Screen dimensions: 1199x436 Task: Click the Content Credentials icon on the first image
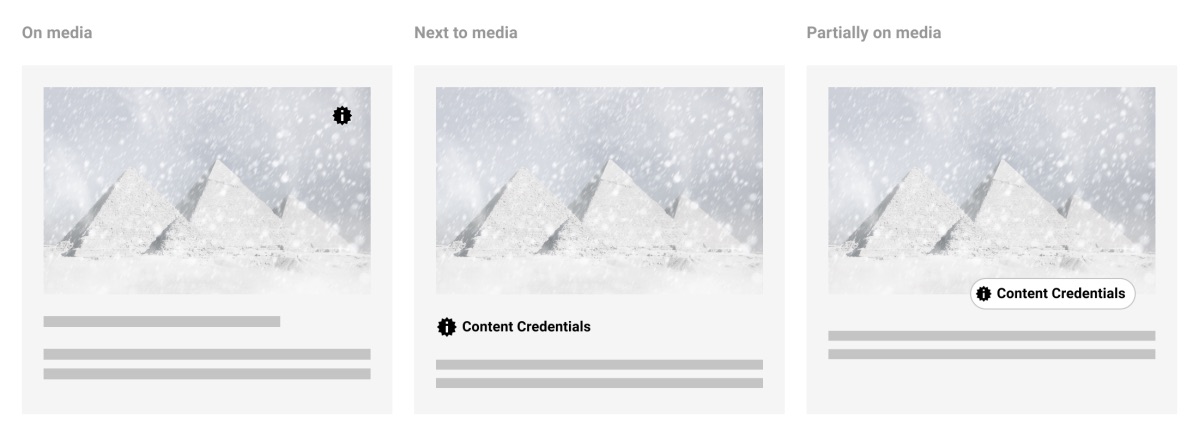click(x=342, y=116)
